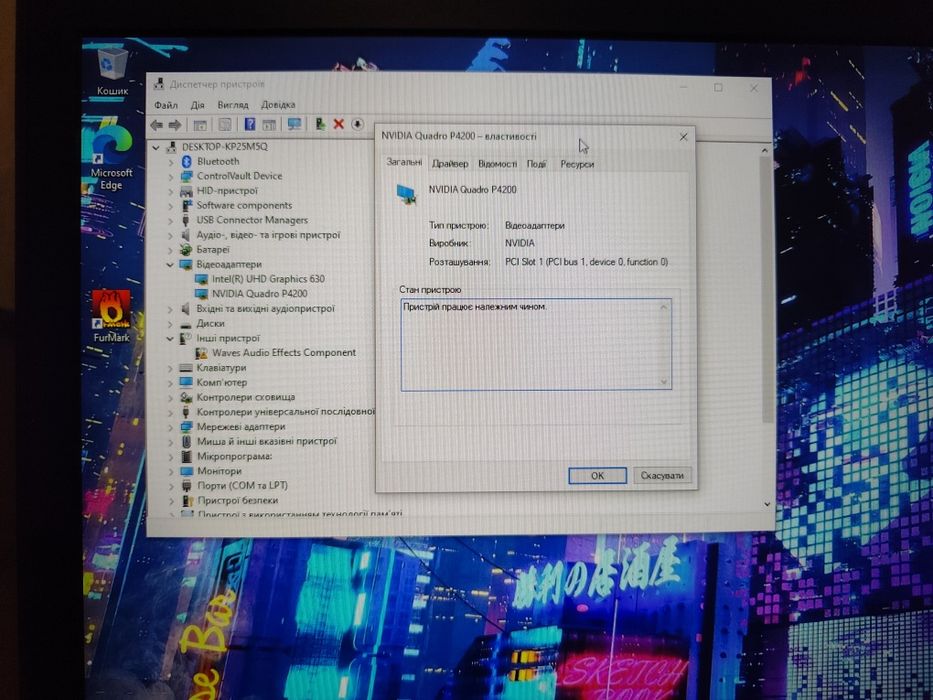Open the Recycle Bin desktop icon
933x700 pixels.
coord(112,72)
